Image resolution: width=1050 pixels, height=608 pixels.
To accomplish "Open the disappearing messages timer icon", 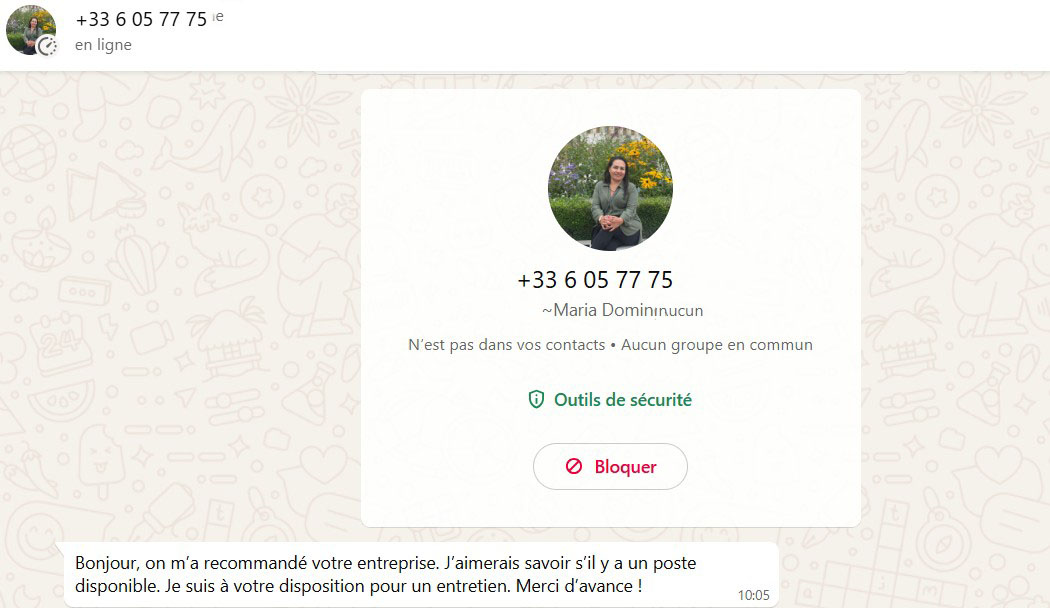I will tap(47, 46).
